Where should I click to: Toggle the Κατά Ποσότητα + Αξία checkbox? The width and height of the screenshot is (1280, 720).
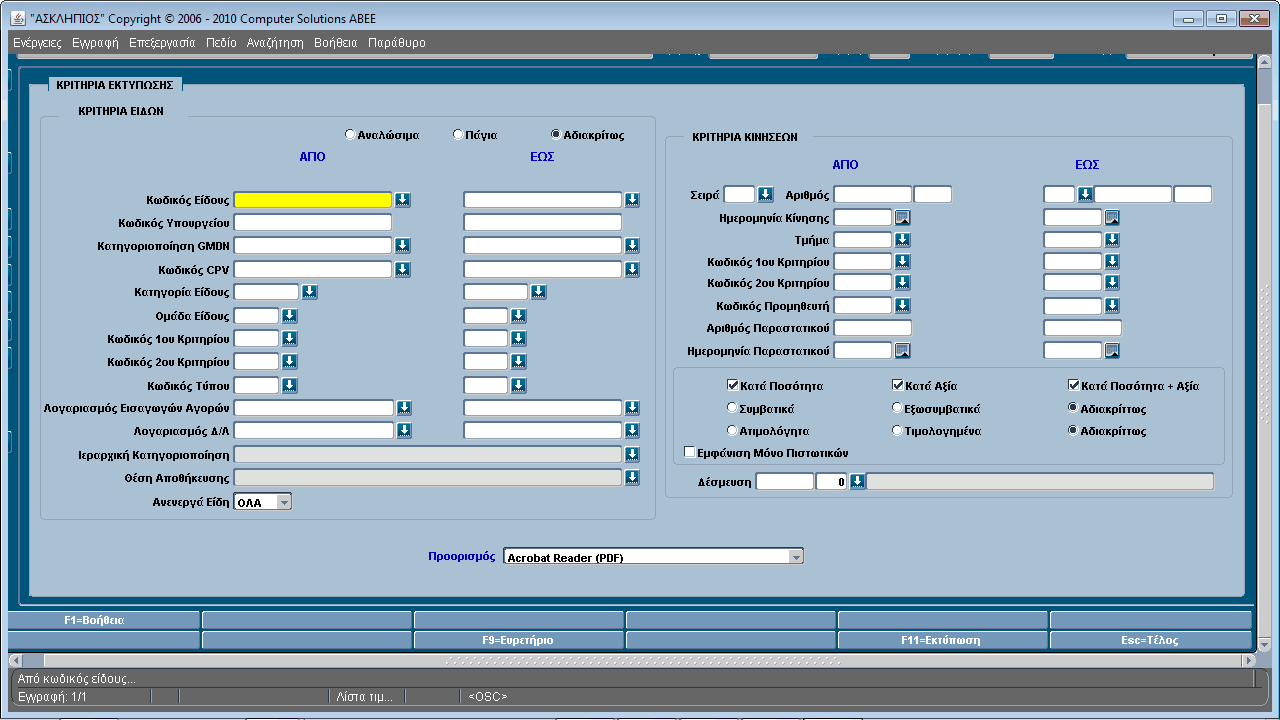(1074, 385)
